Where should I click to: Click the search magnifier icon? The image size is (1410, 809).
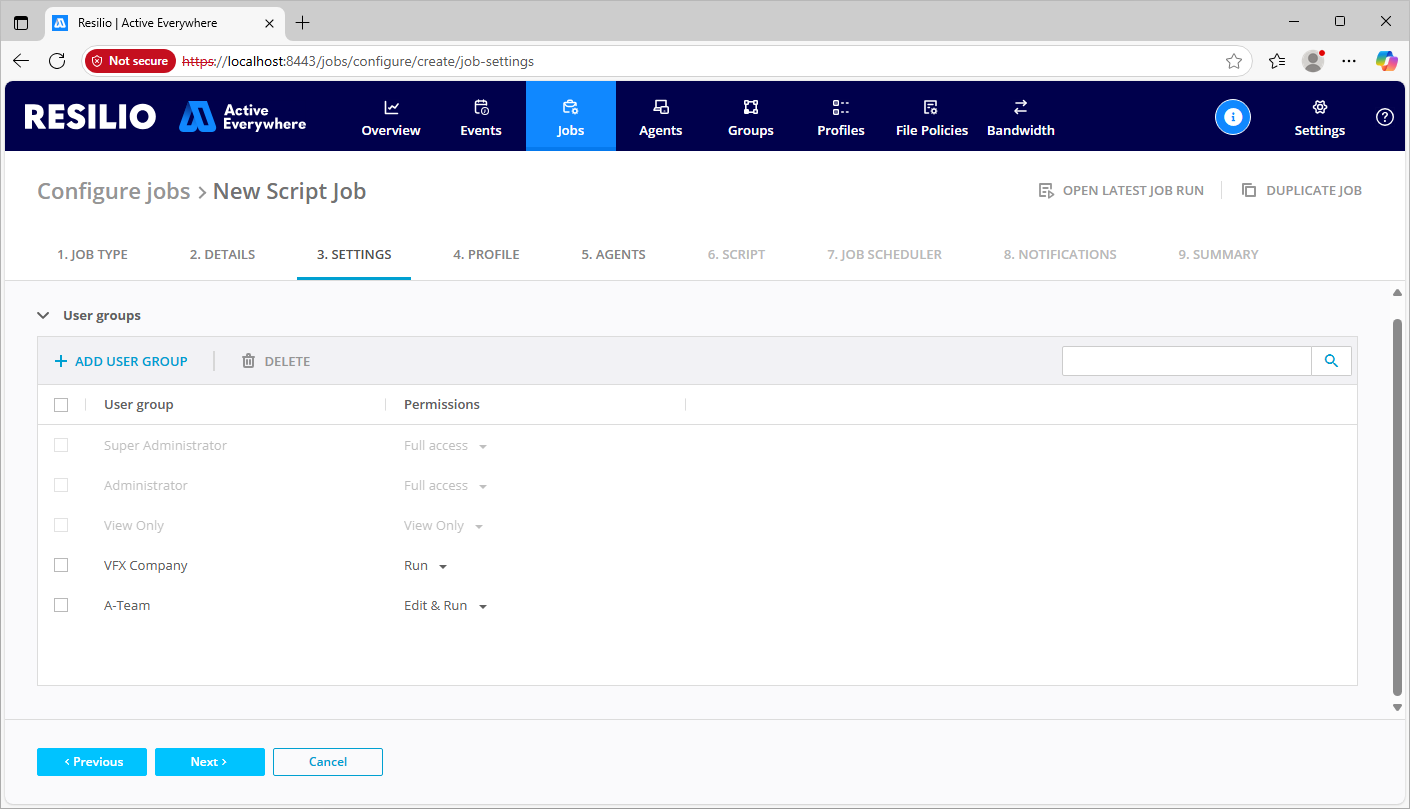[x=1331, y=361]
